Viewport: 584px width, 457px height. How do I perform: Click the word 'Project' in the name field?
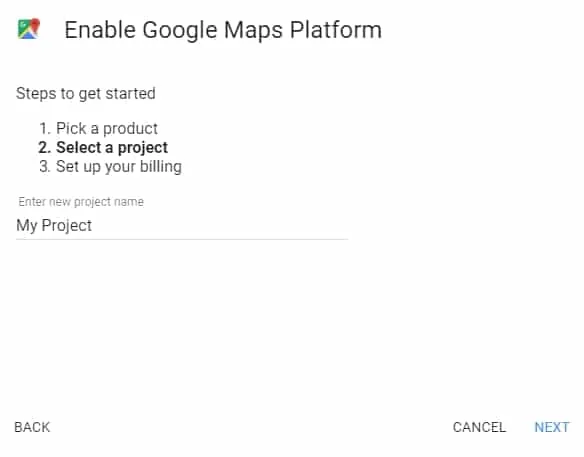click(x=67, y=226)
